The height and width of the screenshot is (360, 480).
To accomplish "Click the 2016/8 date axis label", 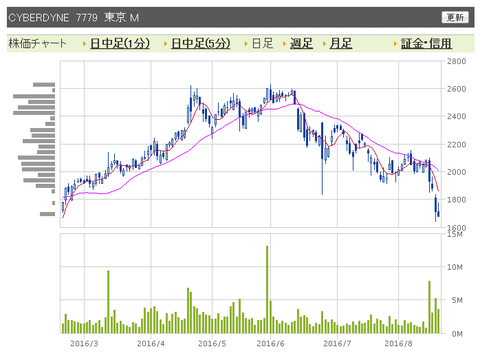I will point(398,343).
